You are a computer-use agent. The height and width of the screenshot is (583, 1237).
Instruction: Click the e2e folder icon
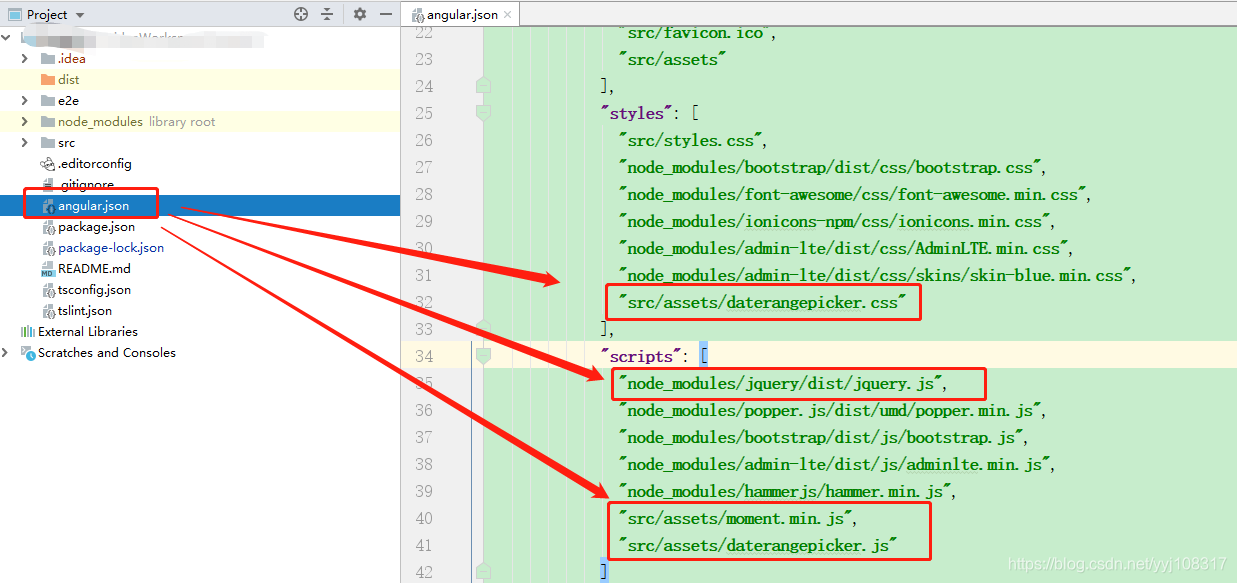[47, 100]
